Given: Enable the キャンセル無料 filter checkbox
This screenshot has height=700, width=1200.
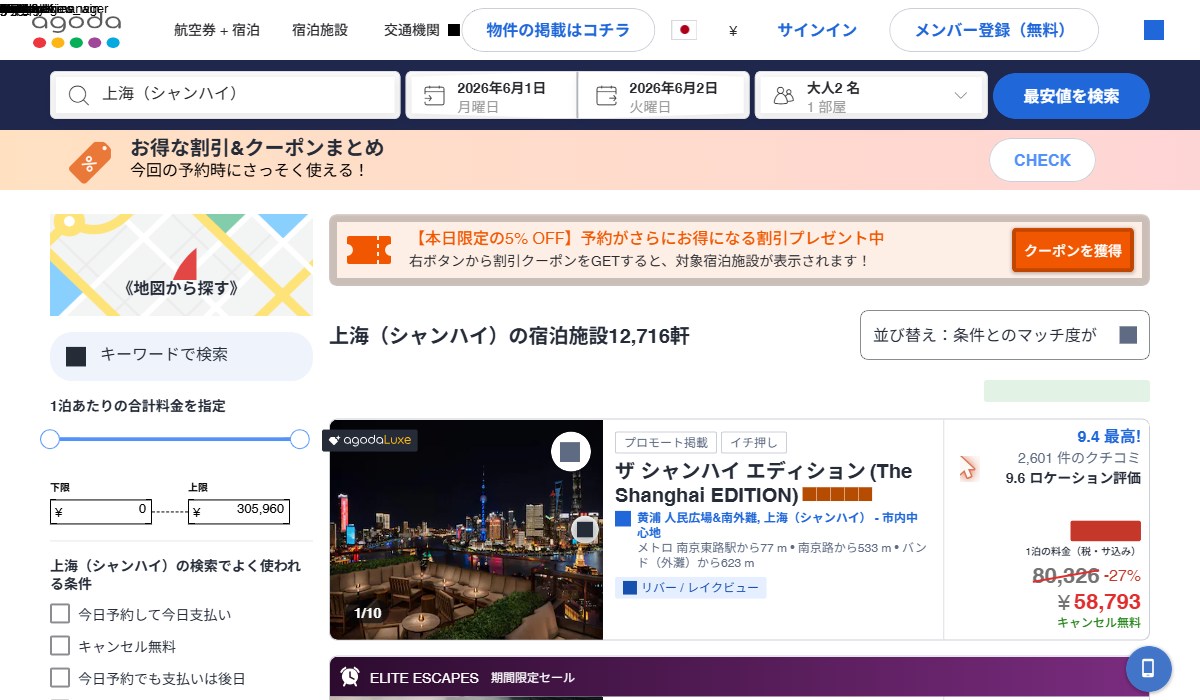Looking at the screenshot, I should [x=60, y=646].
